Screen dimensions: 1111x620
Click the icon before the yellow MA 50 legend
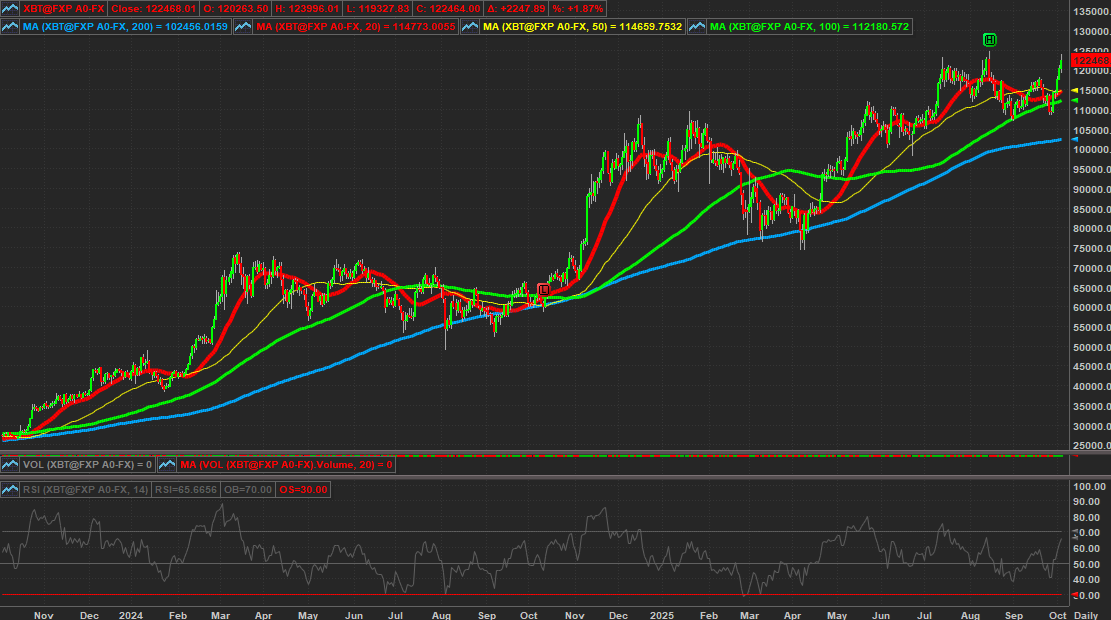click(x=469, y=27)
